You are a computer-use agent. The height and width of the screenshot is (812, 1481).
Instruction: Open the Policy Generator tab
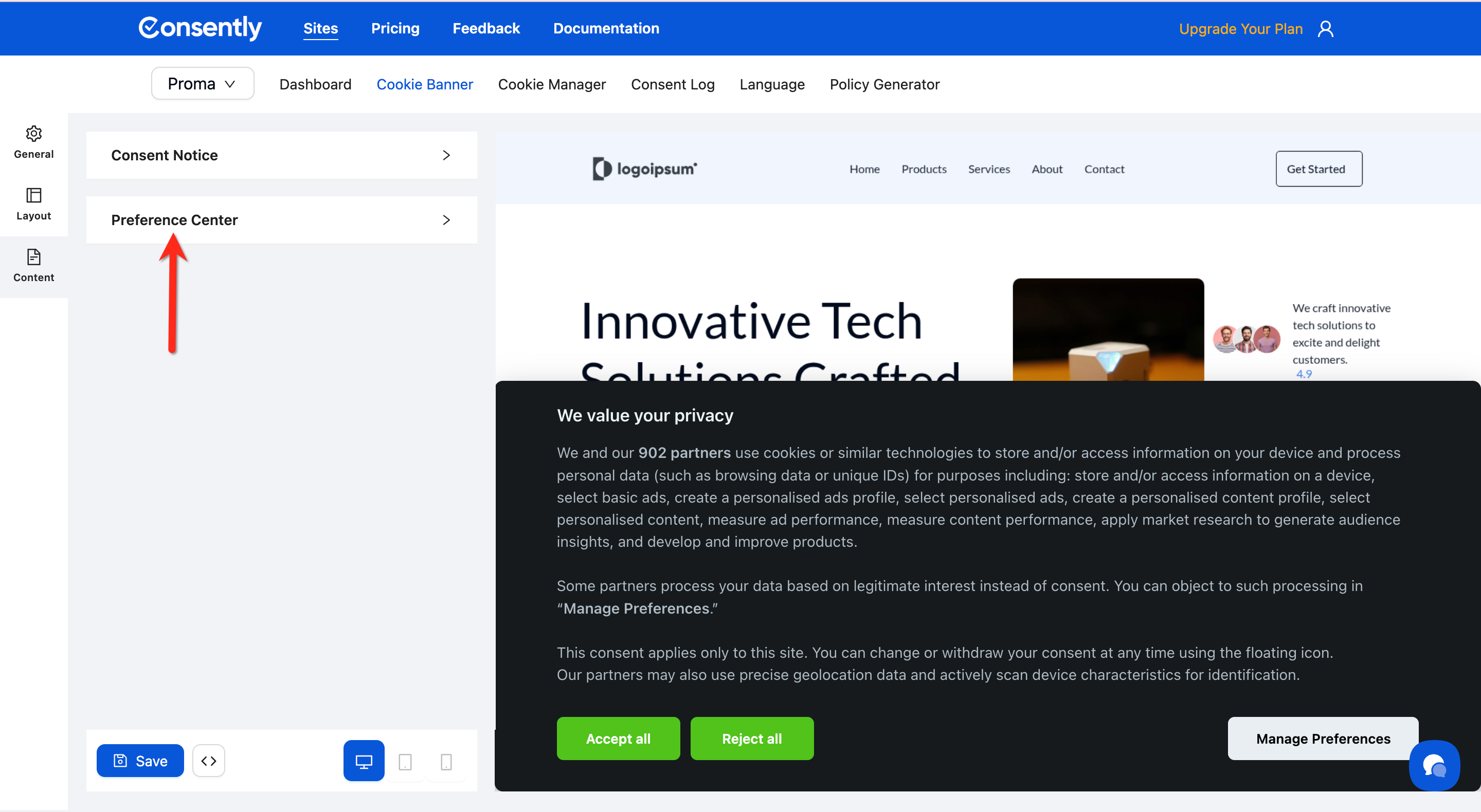pyautogui.click(x=884, y=84)
